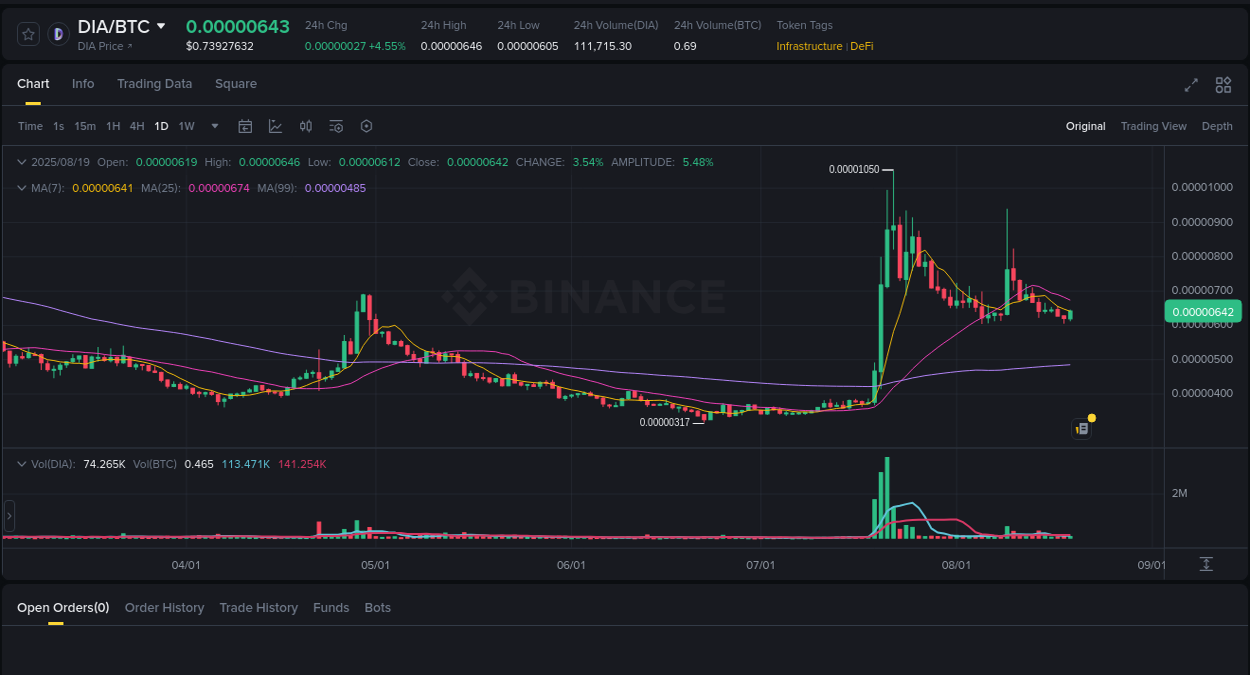Collapse the 2025/08/19 OHLC info row chevron
This screenshot has height=675, width=1250.
click(x=22, y=162)
